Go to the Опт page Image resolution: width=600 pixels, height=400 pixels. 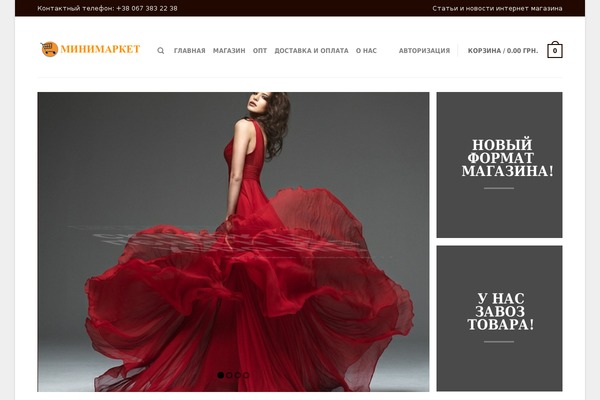[260, 51]
